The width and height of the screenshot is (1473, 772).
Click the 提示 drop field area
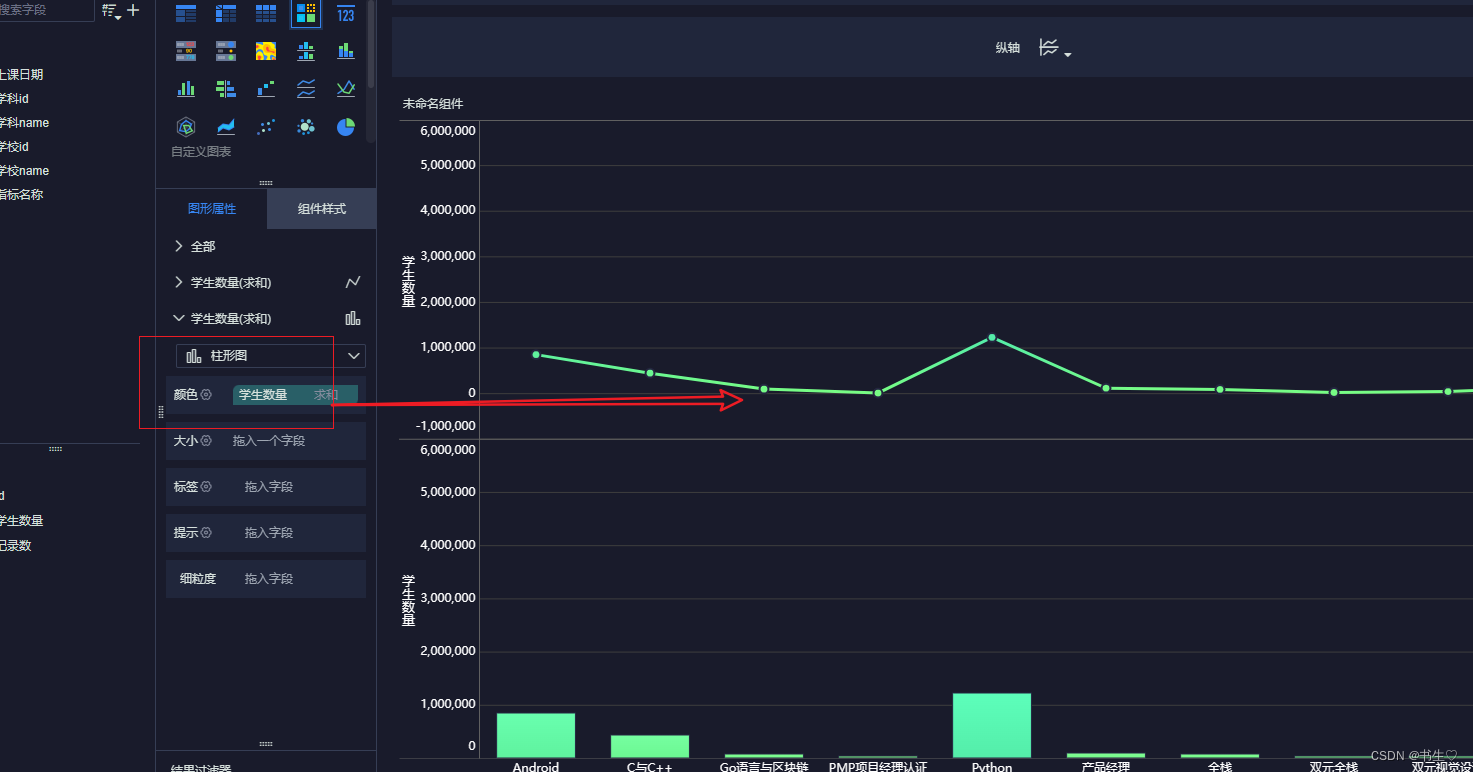click(x=266, y=533)
